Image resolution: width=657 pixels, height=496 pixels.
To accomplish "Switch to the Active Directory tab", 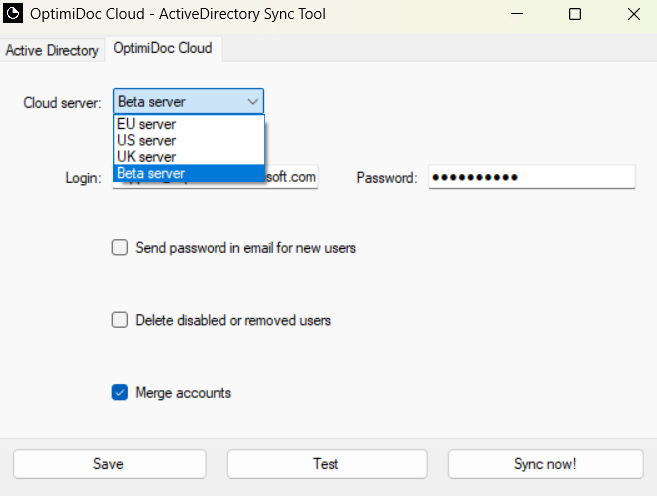I will pyautogui.click(x=52, y=50).
